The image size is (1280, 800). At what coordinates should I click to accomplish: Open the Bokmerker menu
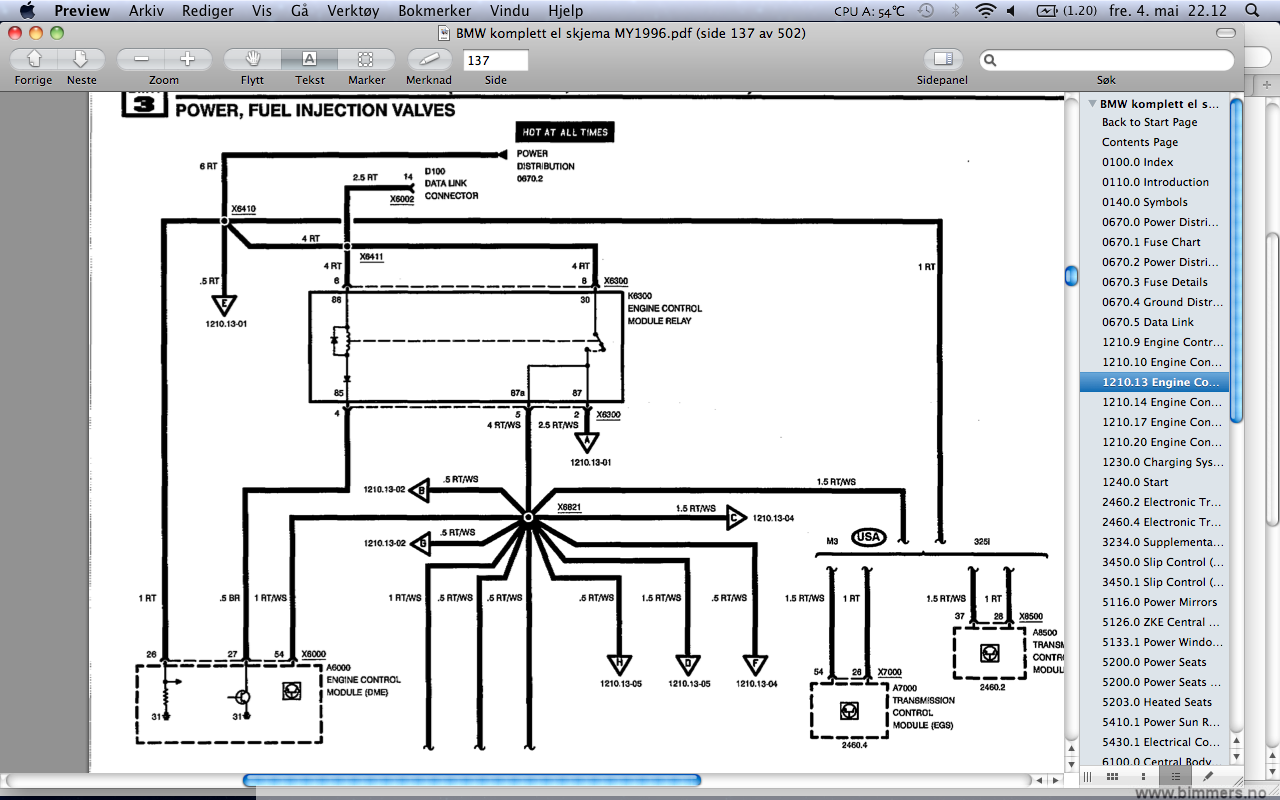click(x=434, y=11)
